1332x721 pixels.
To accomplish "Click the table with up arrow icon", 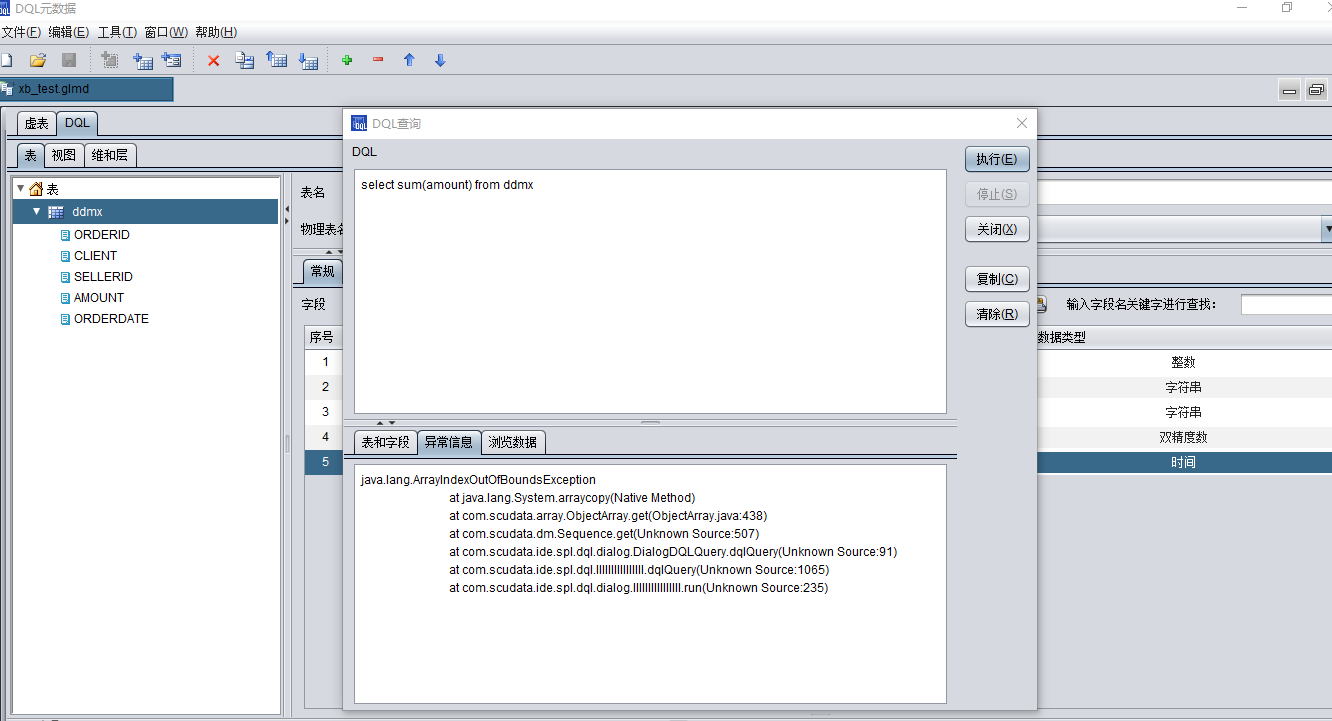I will [x=277, y=60].
